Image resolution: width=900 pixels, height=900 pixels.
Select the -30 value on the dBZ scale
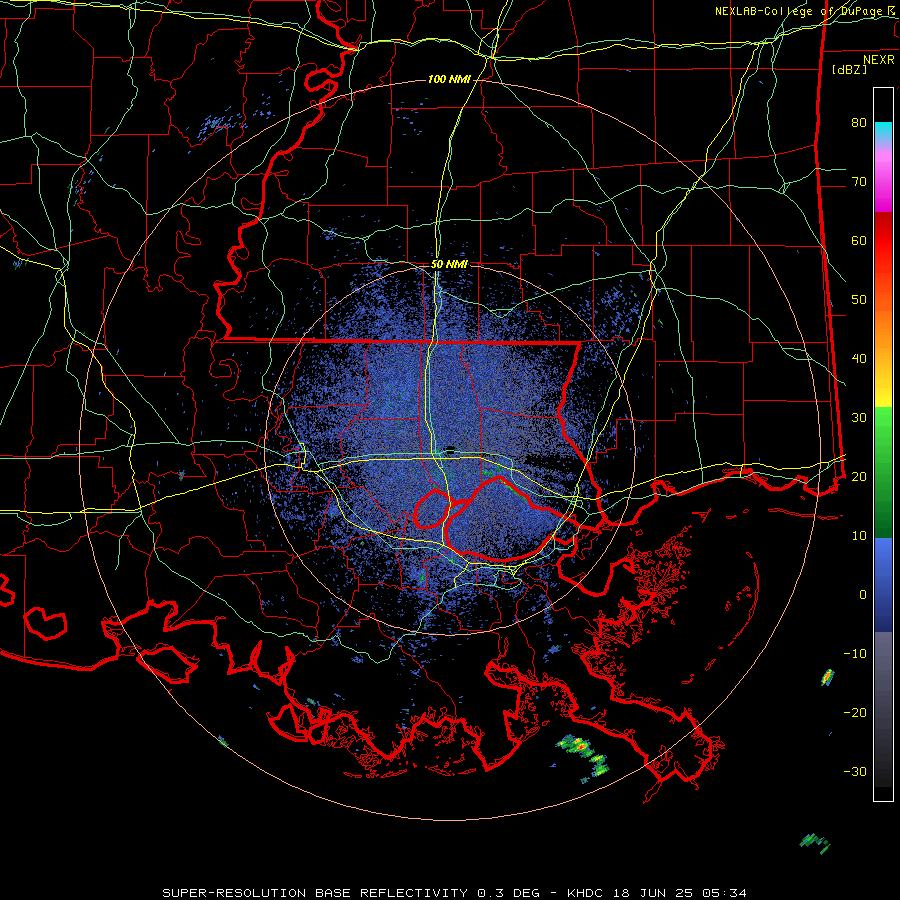coord(855,772)
